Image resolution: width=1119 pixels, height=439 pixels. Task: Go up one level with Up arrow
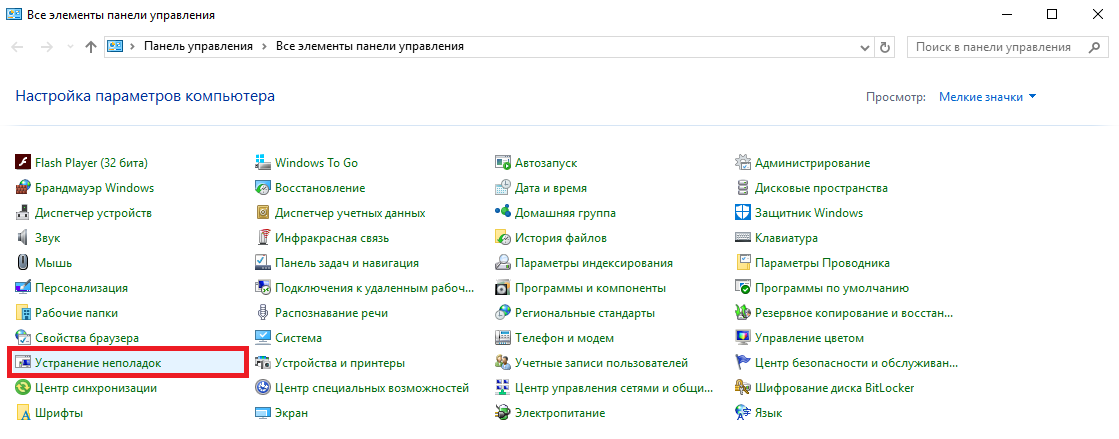(91, 47)
